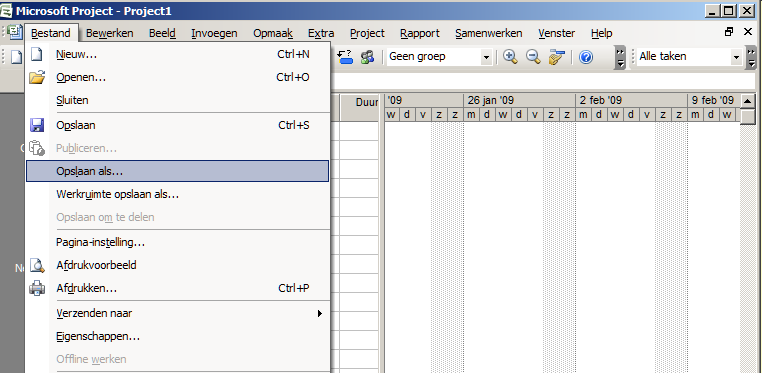Click the Zoom In magnifier icon
Screen dimensions: 762x373
coord(510,57)
